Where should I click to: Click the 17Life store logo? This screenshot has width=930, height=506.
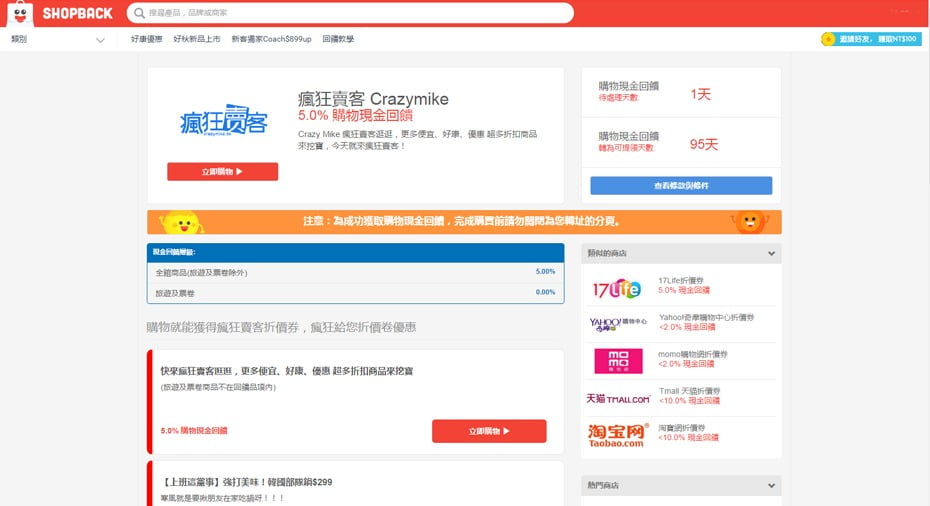pyautogui.click(x=617, y=288)
